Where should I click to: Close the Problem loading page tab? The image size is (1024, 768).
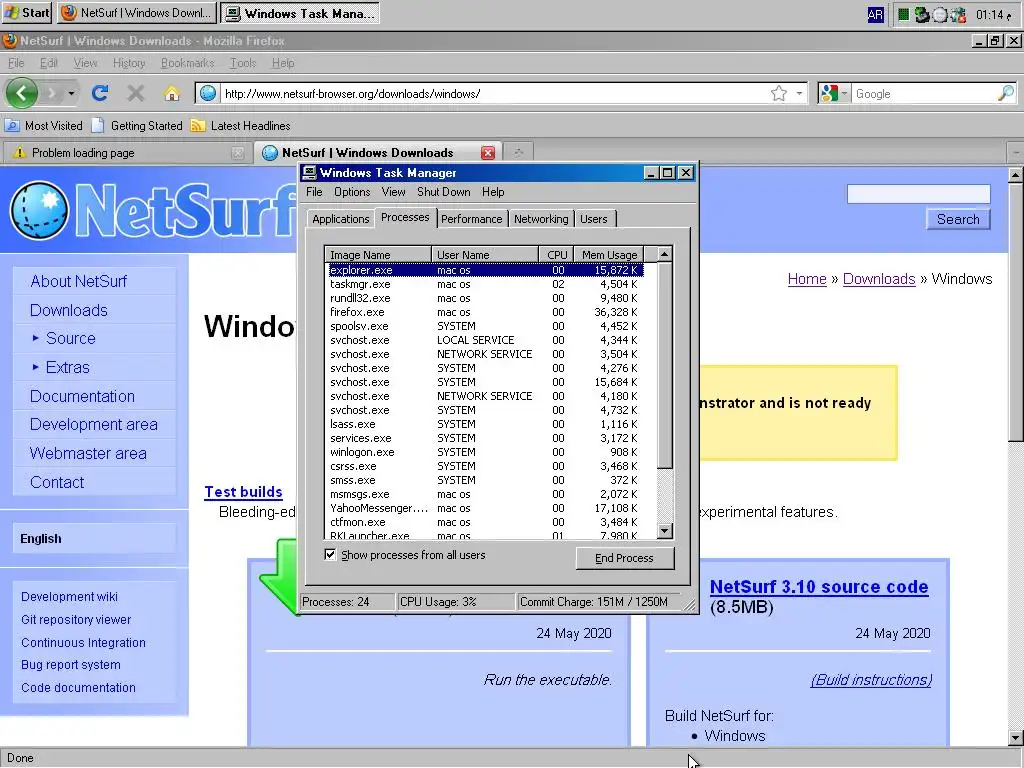(x=238, y=153)
